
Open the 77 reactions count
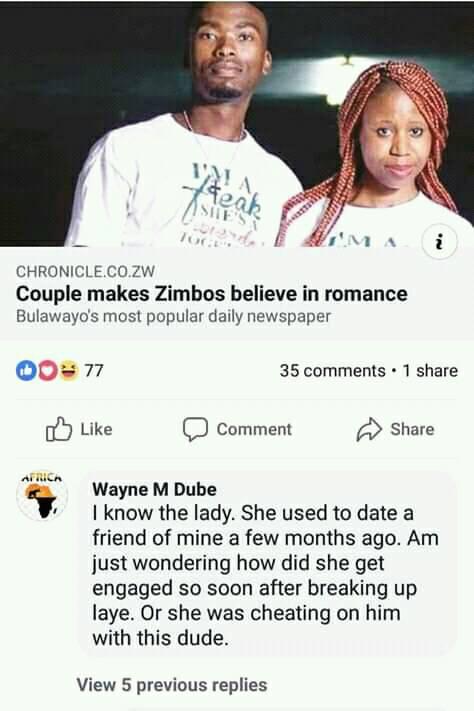(x=94, y=370)
